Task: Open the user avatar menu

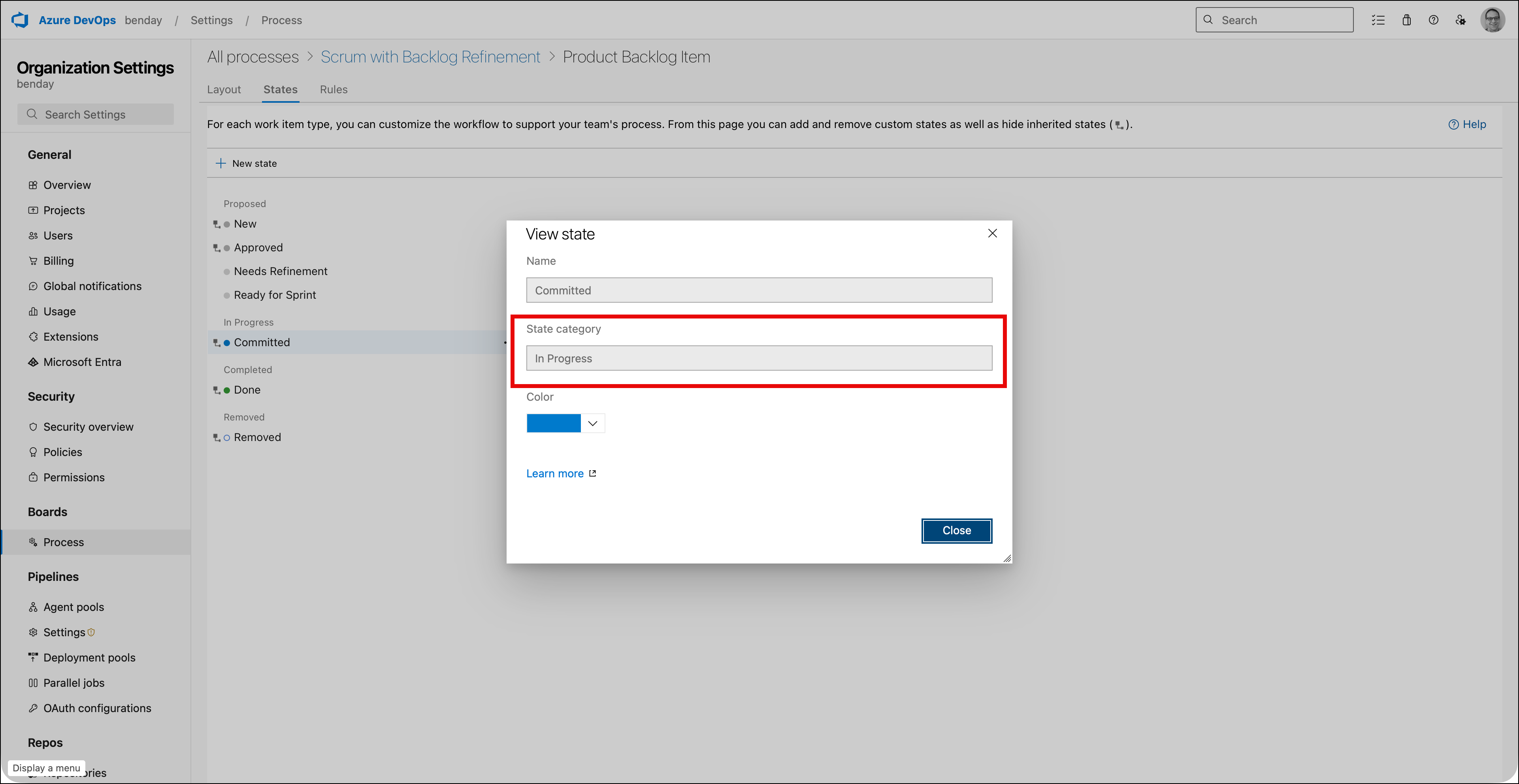Action: tap(1493, 19)
